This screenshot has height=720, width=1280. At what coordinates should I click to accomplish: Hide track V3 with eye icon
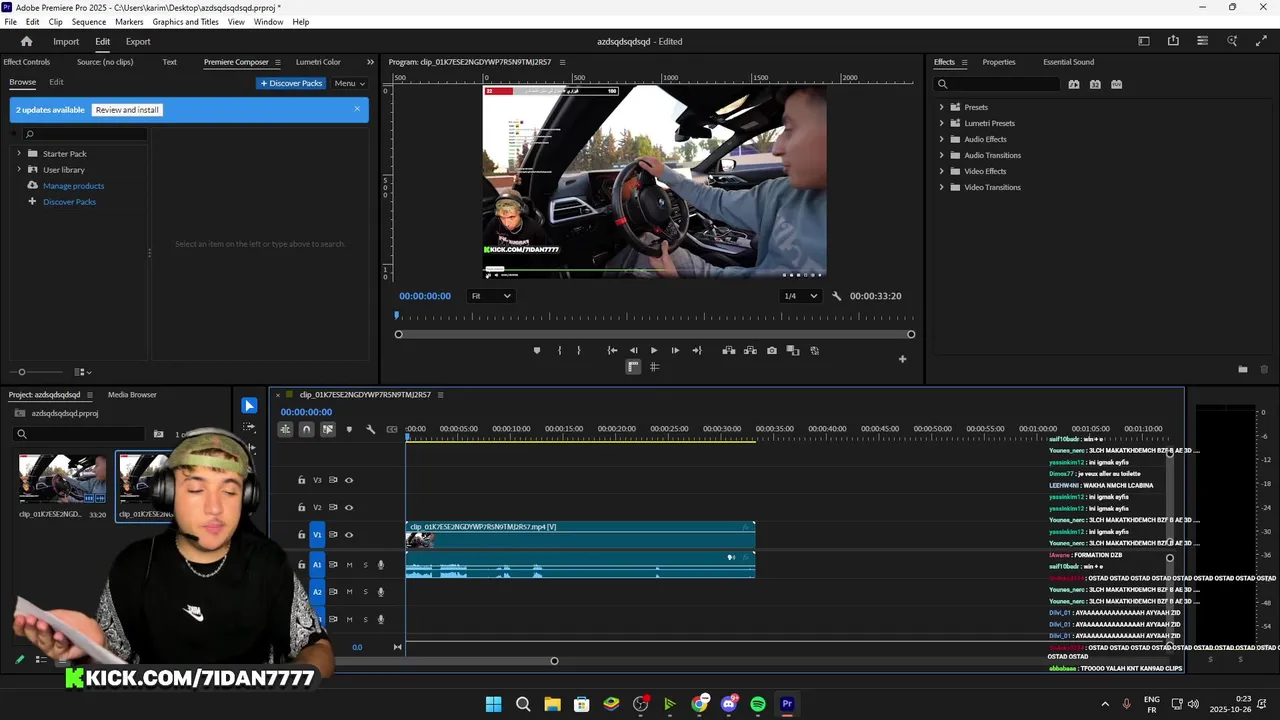(349, 480)
